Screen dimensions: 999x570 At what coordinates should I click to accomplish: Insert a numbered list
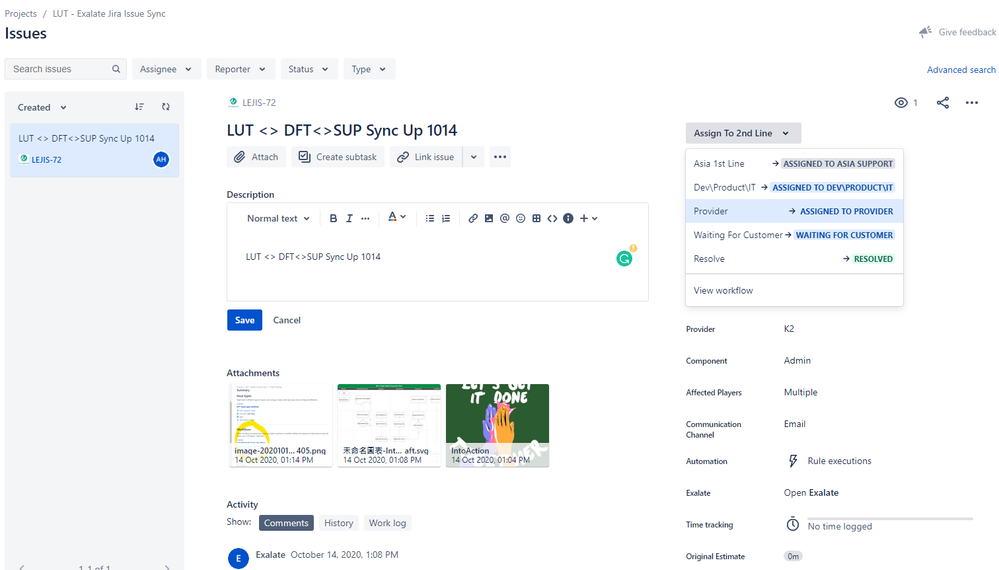446,218
